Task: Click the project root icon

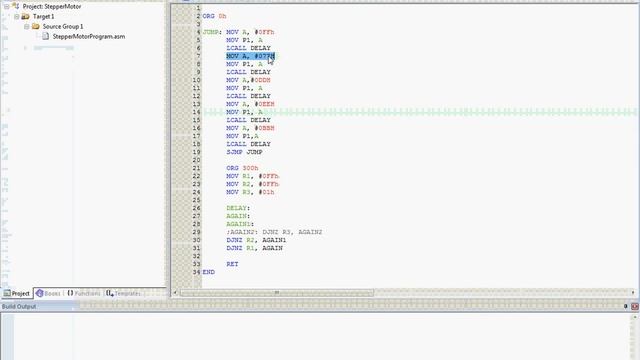Action: (x=16, y=6)
